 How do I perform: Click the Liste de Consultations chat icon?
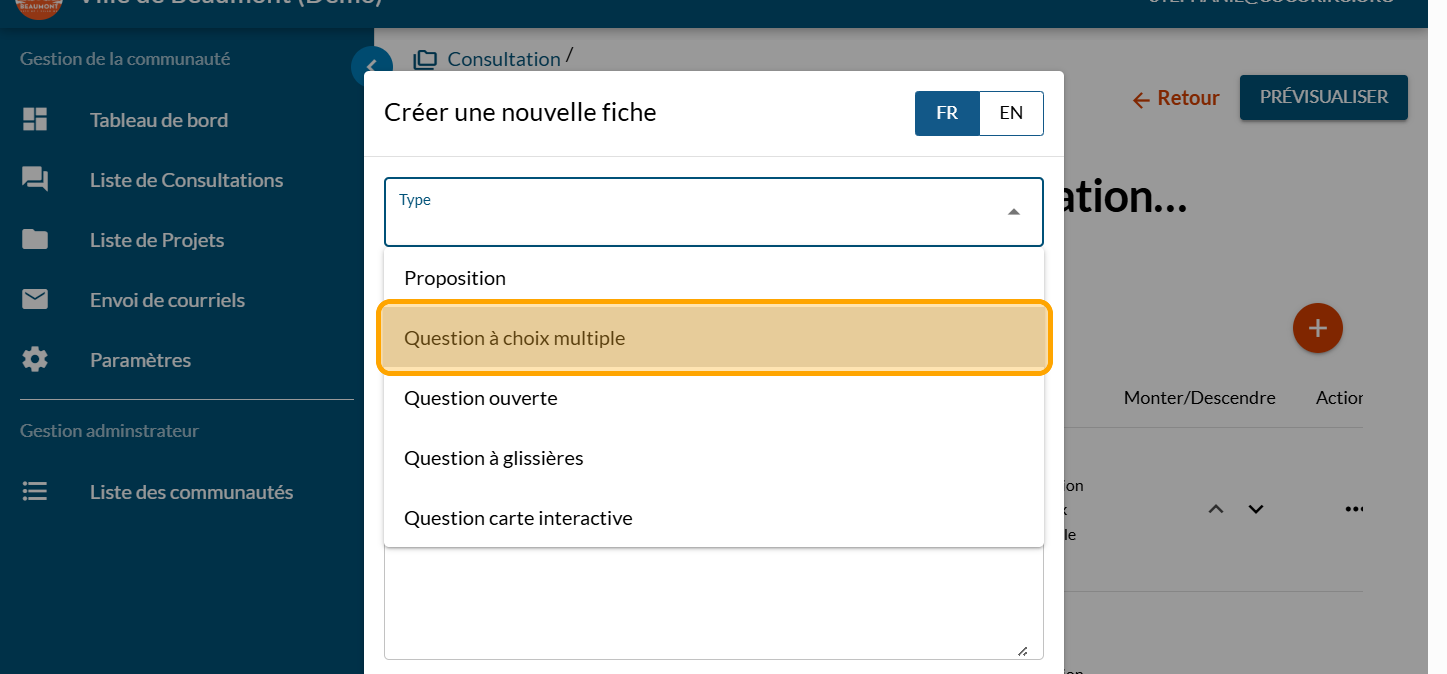pos(35,180)
